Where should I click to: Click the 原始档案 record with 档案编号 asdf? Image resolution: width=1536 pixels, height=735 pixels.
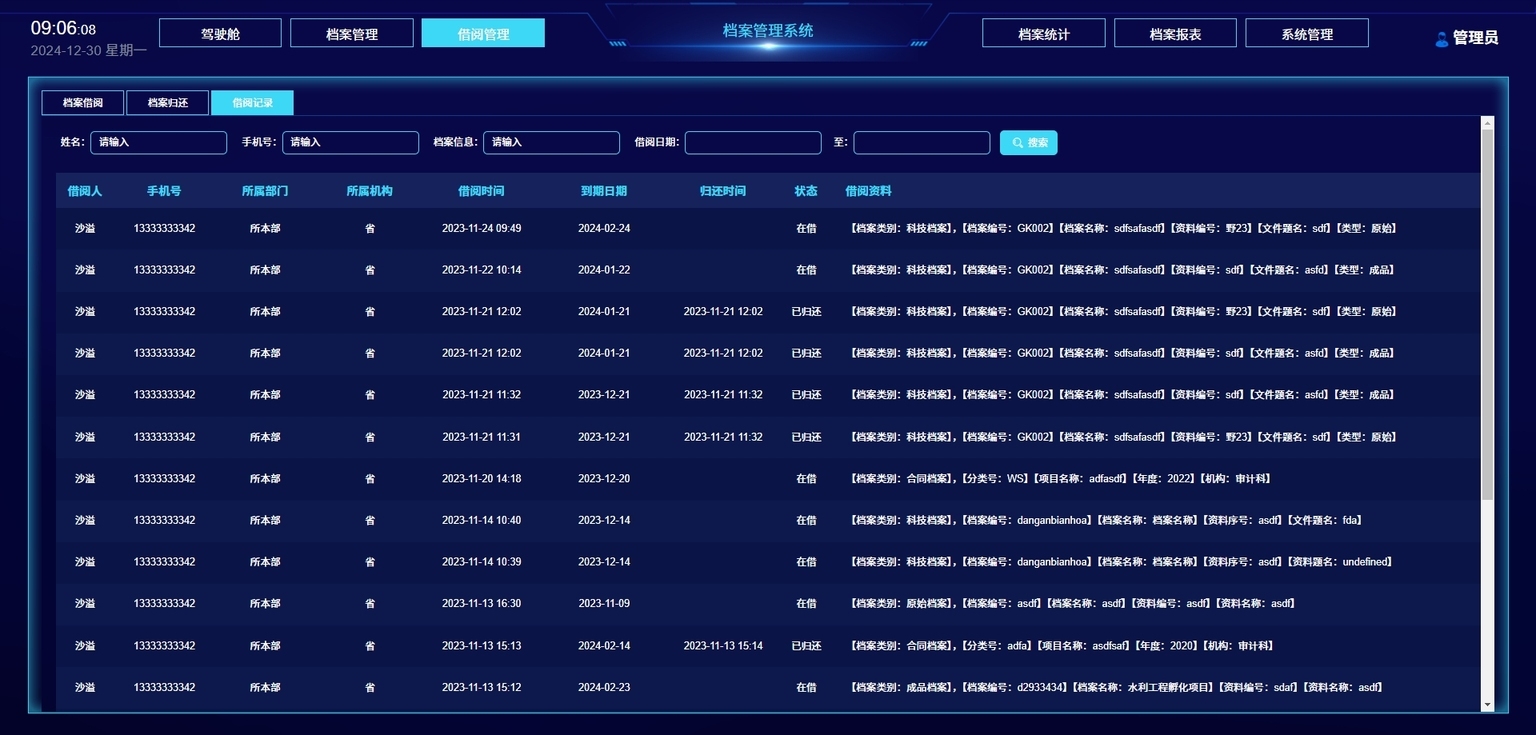coord(768,604)
